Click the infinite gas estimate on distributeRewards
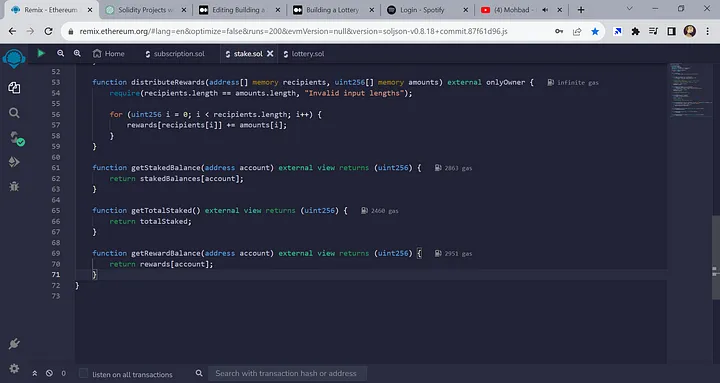 (x=573, y=83)
